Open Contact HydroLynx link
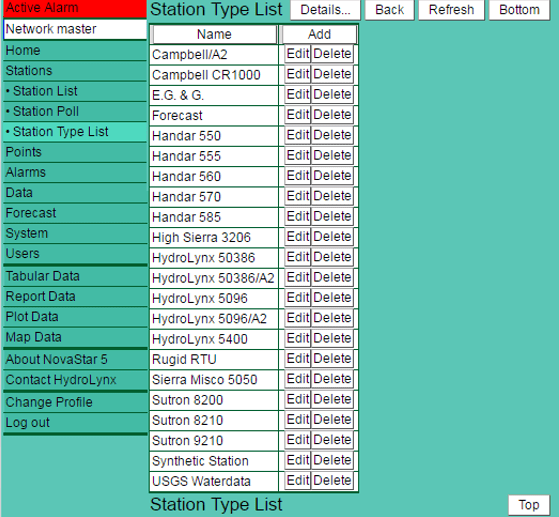 (x=75, y=380)
